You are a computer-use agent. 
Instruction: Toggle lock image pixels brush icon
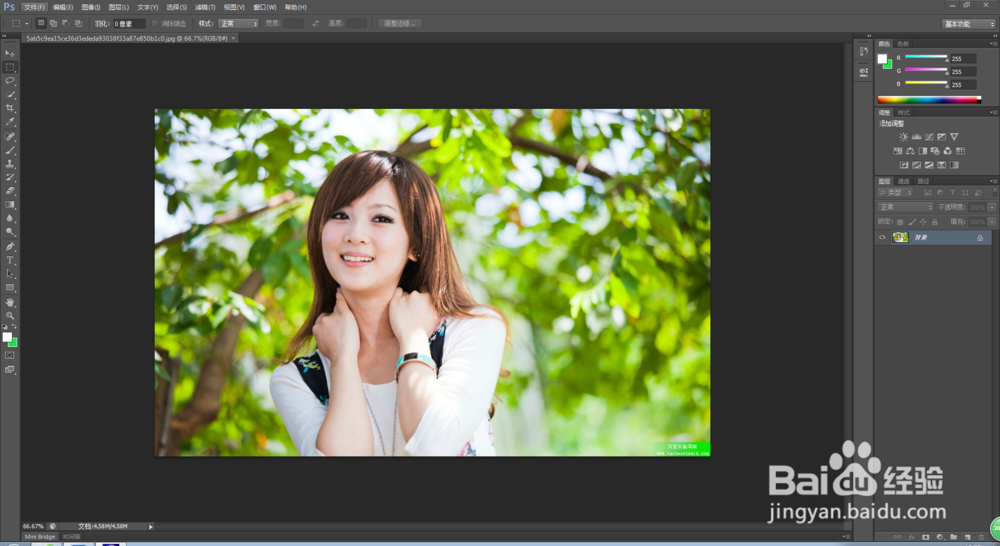coord(912,222)
